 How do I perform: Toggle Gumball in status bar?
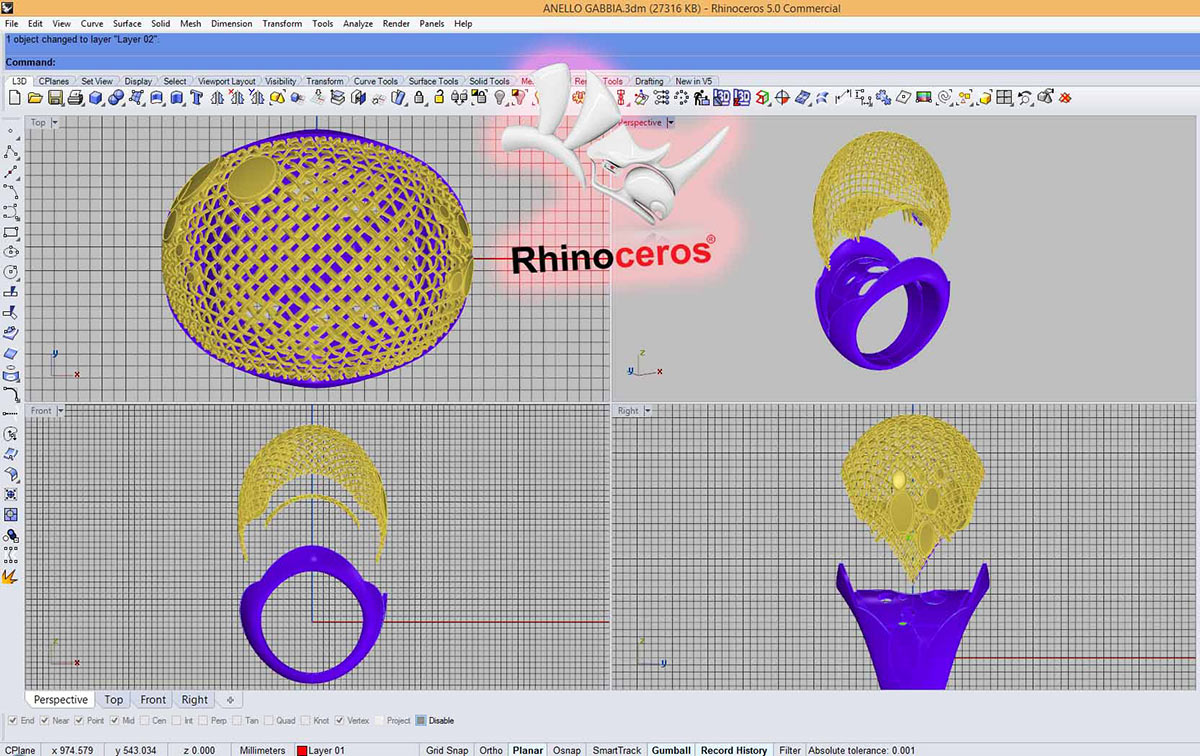(671, 750)
